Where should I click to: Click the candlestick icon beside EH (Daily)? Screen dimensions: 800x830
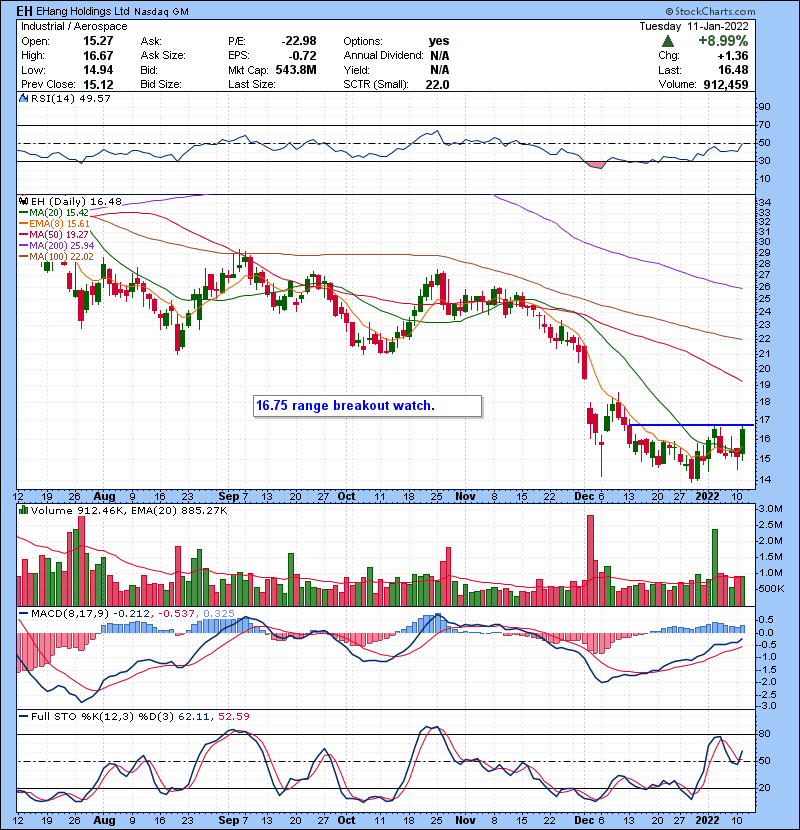click(x=23, y=201)
